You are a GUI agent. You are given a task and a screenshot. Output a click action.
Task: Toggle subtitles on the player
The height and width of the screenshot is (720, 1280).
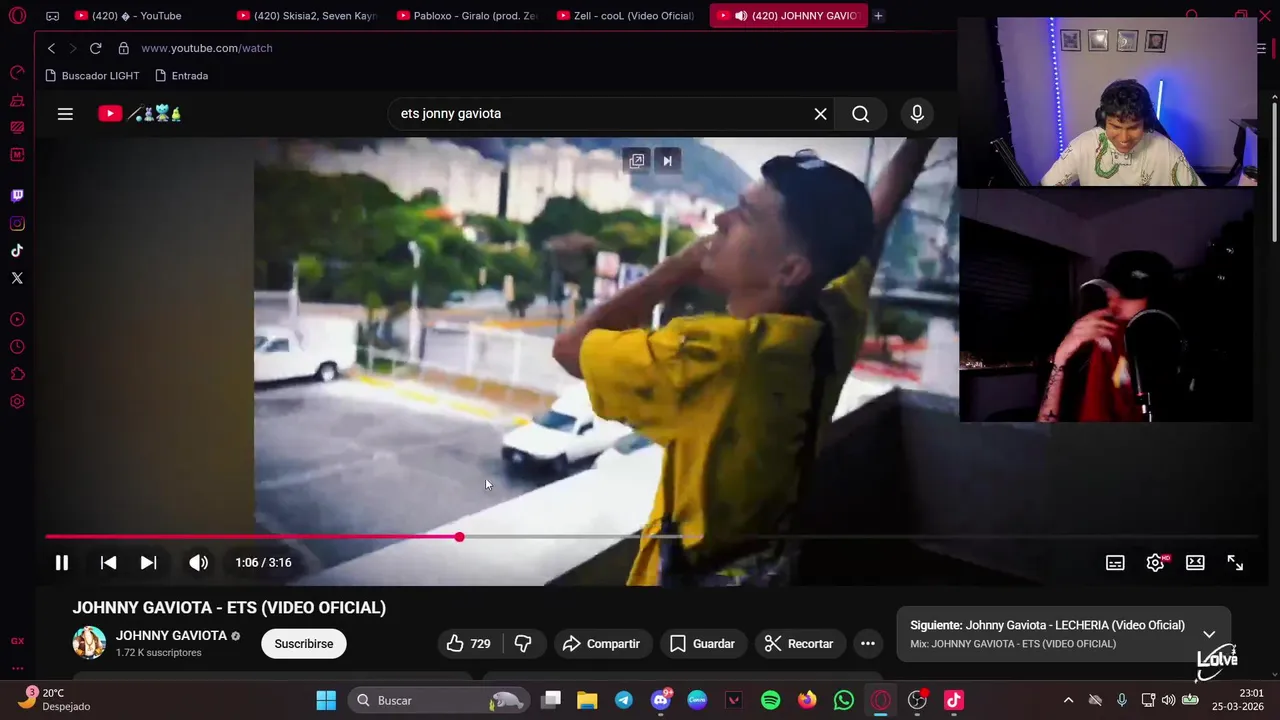pos(1115,563)
